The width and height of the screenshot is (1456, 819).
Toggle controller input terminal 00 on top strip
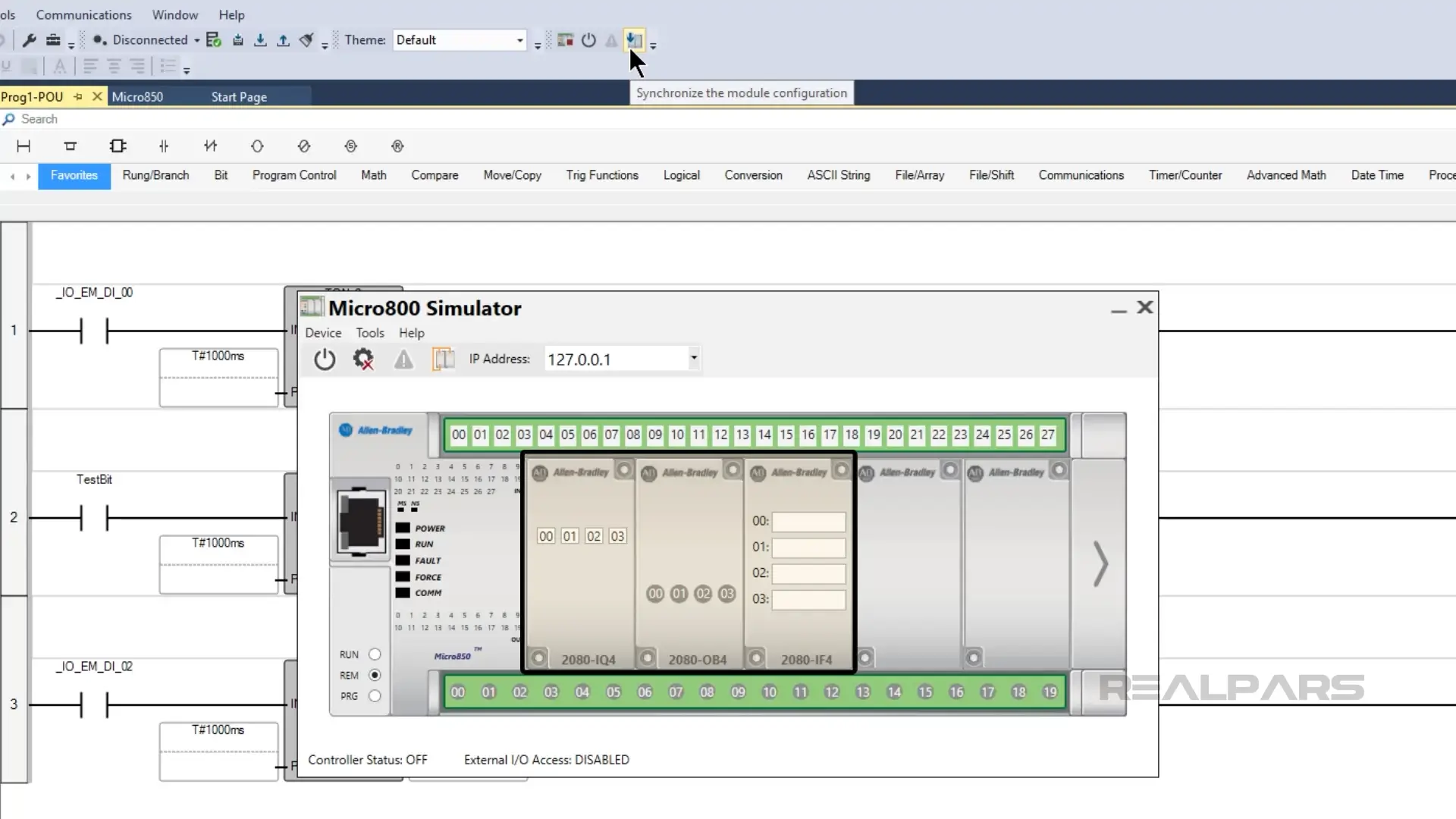(459, 435)
